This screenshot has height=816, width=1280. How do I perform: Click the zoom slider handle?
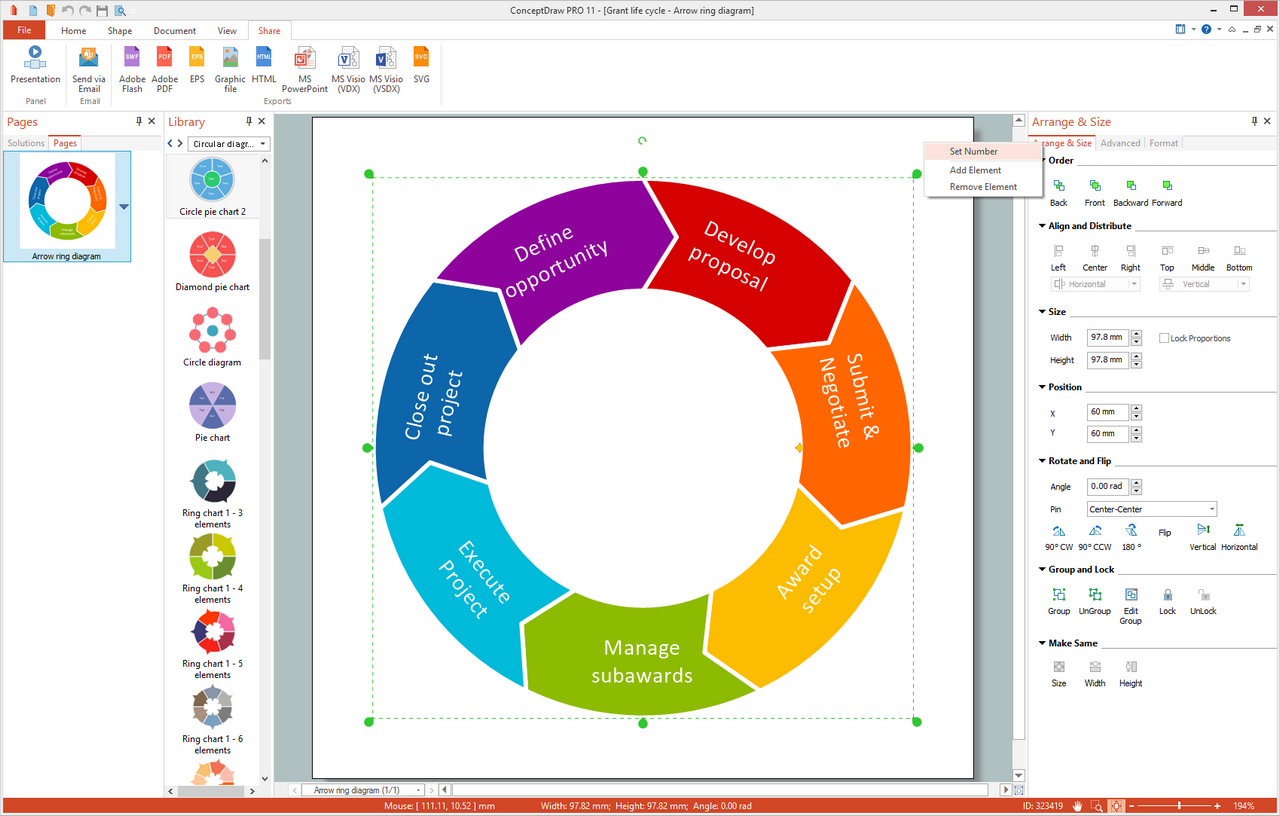coord(1180,806)
